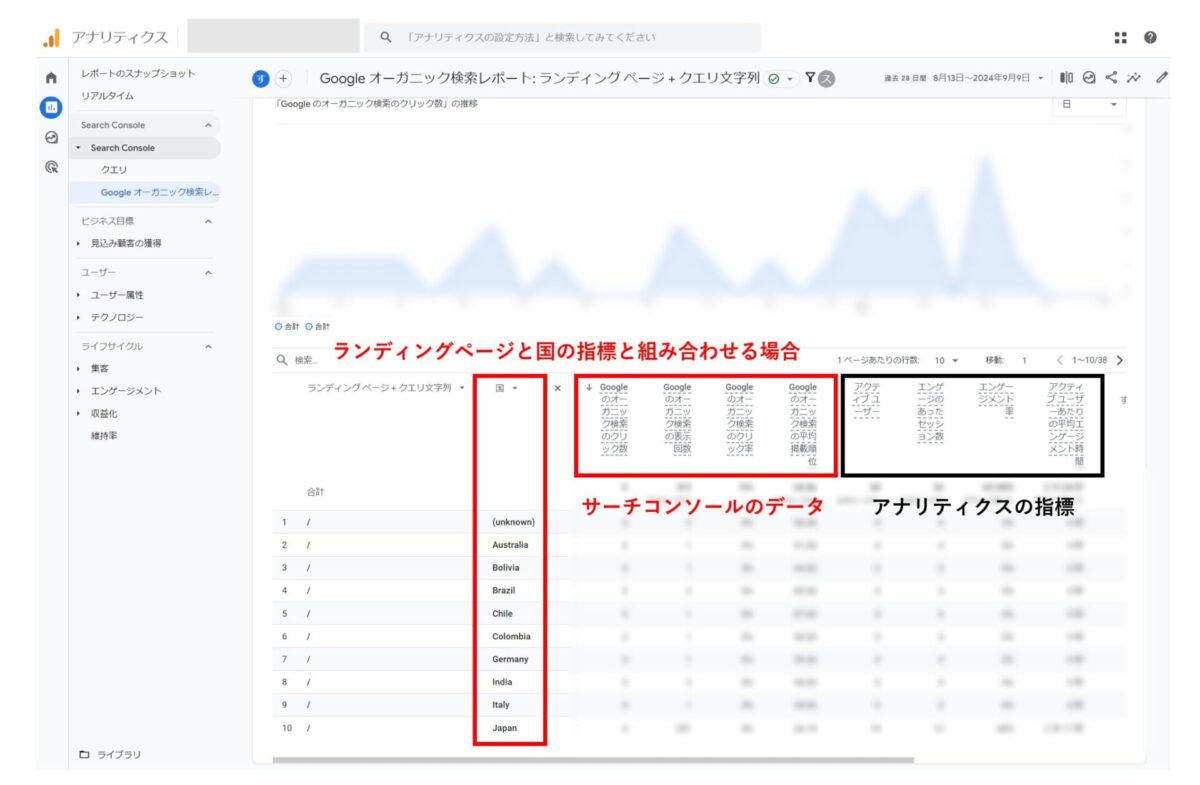Open the date range dropdown
Image resolution: width=1200 pixels, height=785 pixels.
(1040, 78)
